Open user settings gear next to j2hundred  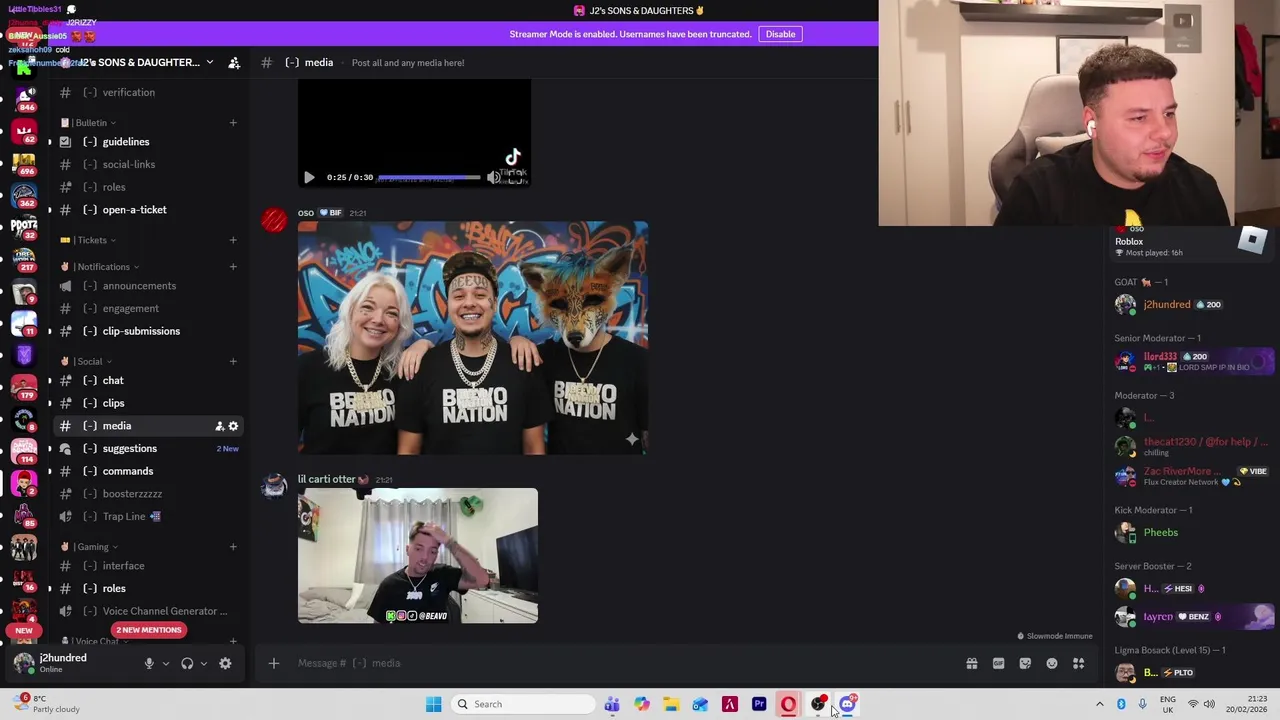click(225, 663)
